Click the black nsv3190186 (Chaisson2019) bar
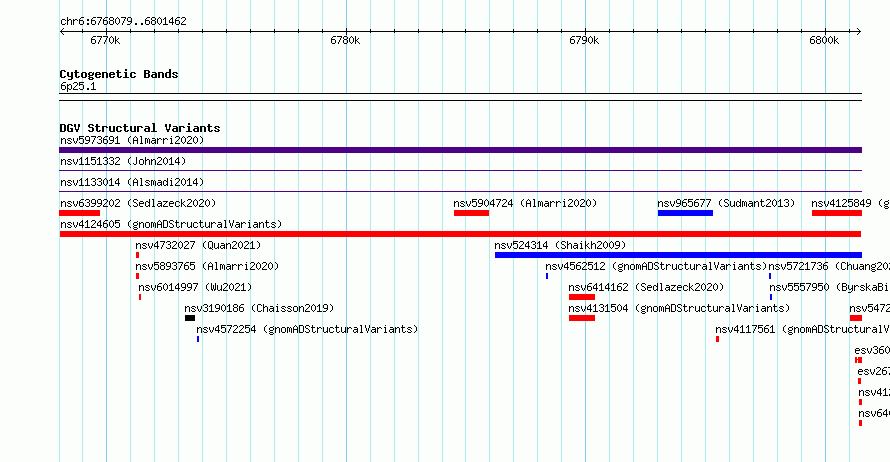 tap(190, 318)
